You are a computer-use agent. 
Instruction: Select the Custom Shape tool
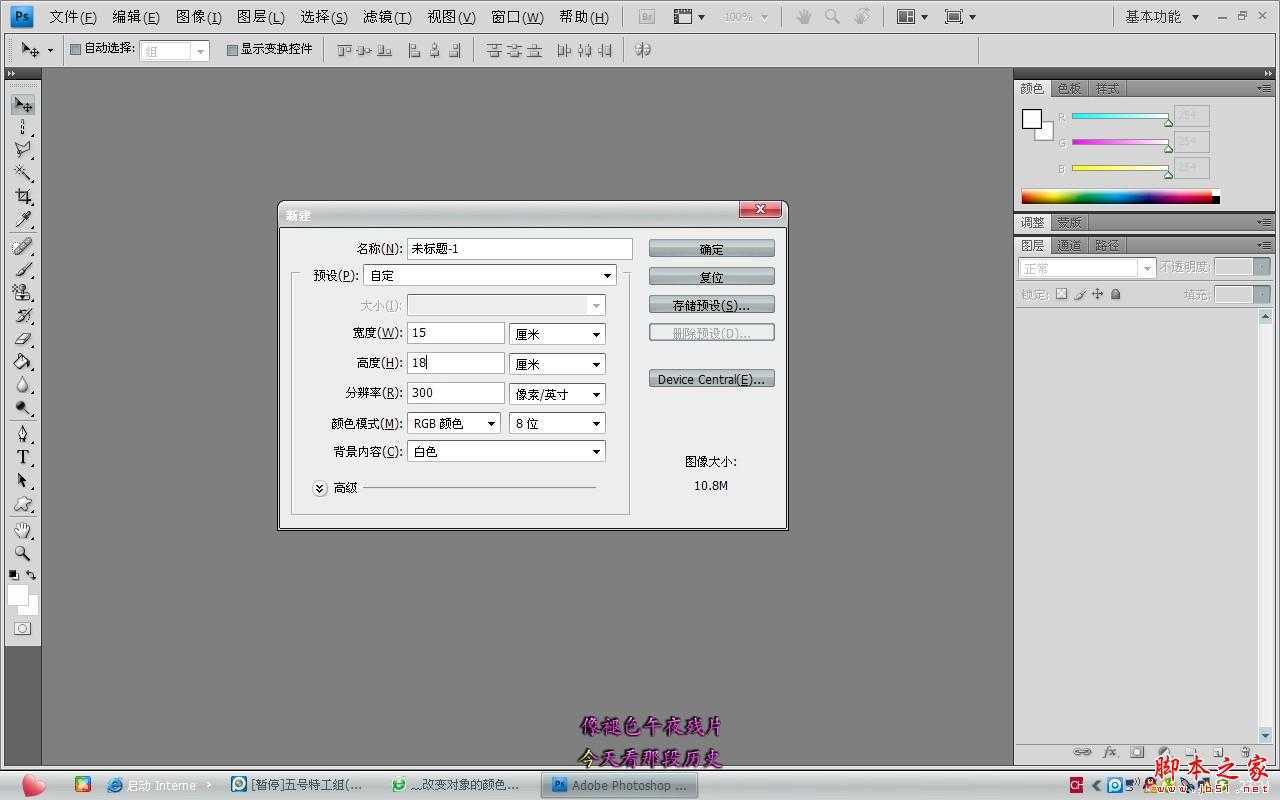click(22, 503)
